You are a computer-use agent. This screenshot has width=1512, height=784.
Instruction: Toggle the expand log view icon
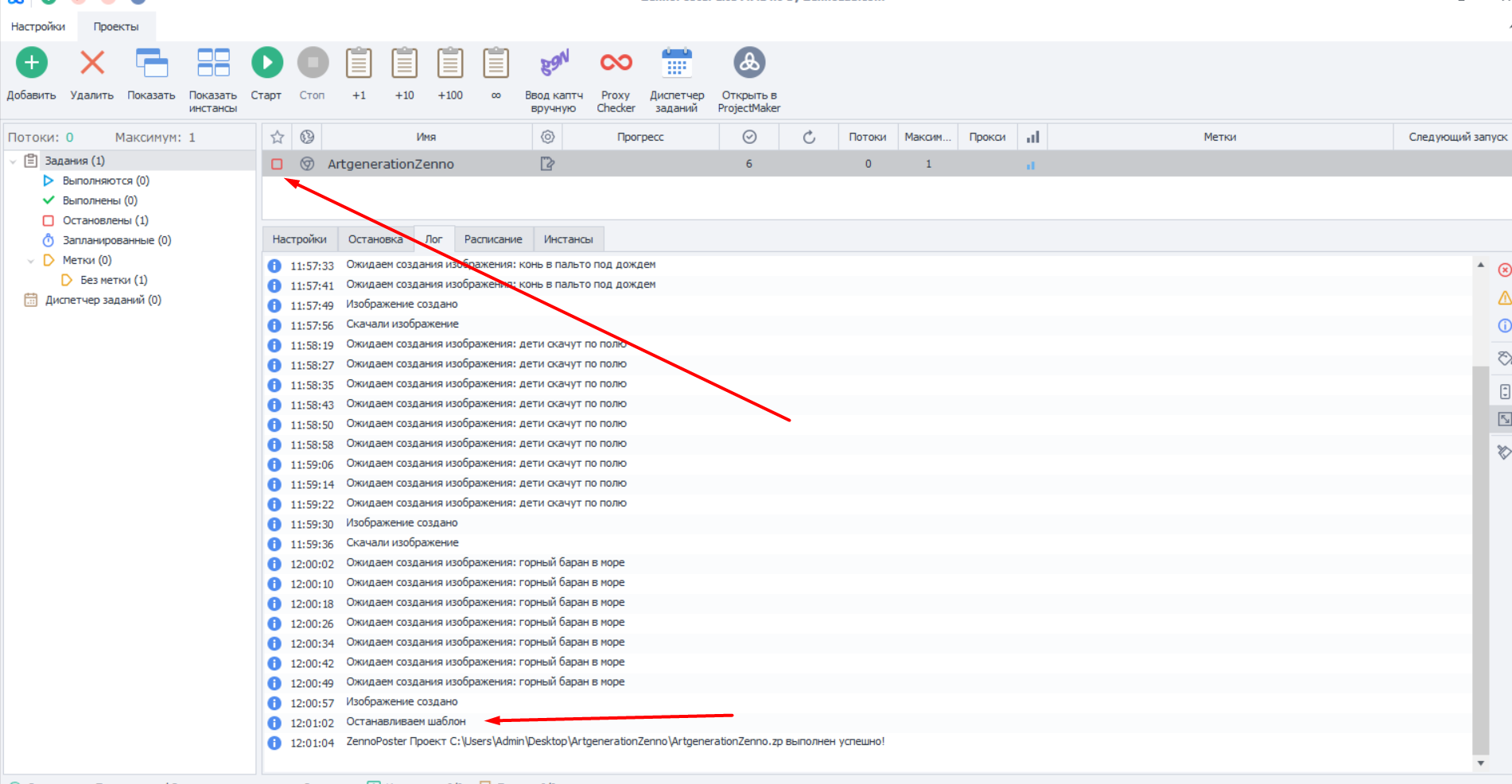[1504, 419]
